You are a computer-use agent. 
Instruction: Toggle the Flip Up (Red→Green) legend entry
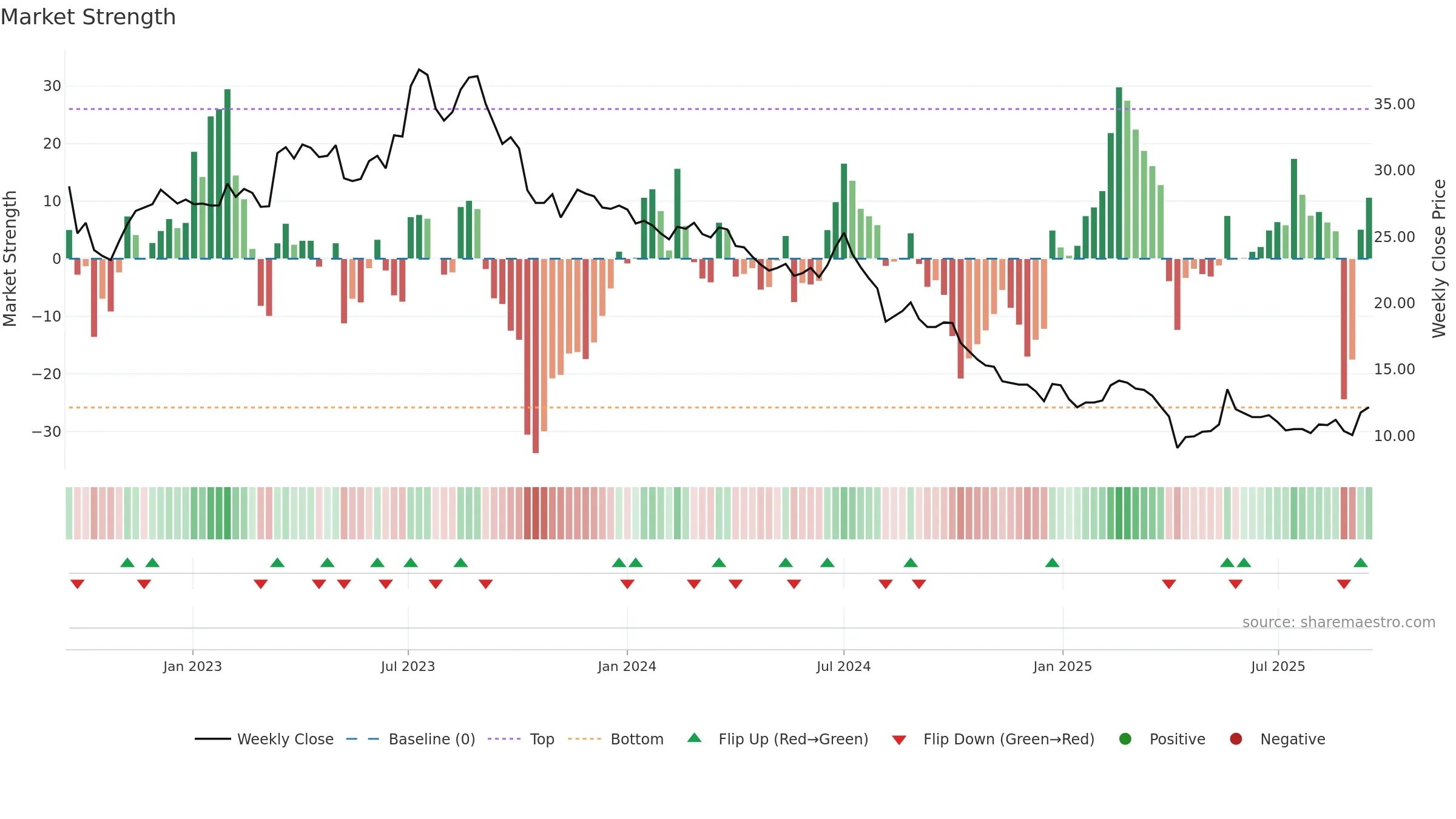[x=778, y=739]
